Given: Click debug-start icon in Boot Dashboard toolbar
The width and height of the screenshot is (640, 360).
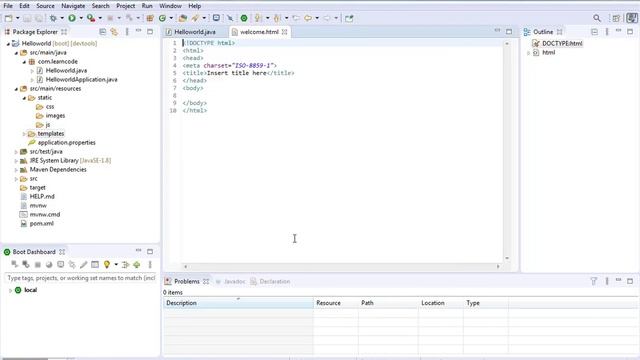Looking at the screenshot, I should click(x=26, y=264).
